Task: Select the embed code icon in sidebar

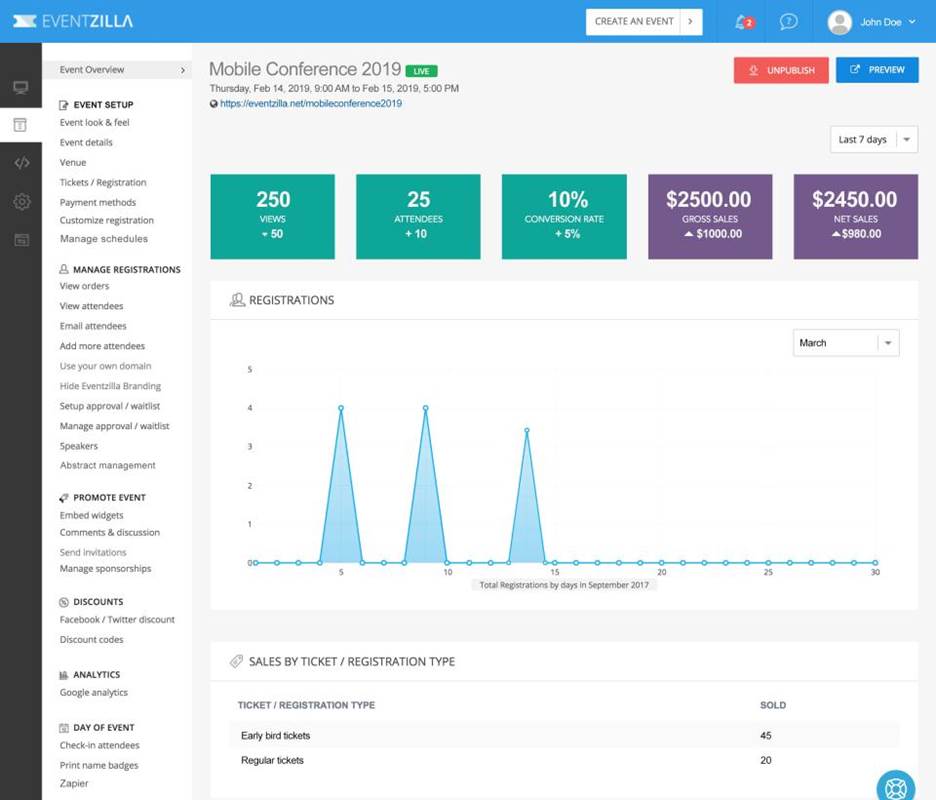Action: pyautogui.click(x=21, y=162)
